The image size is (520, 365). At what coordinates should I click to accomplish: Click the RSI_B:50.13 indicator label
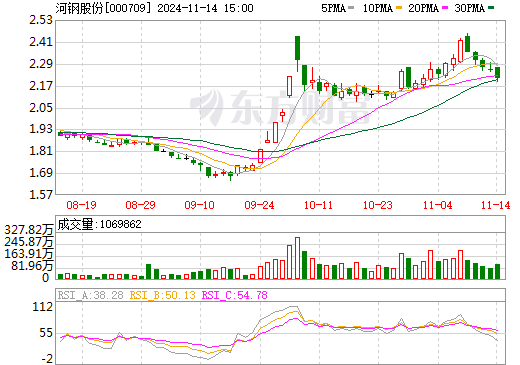[162, 295]
